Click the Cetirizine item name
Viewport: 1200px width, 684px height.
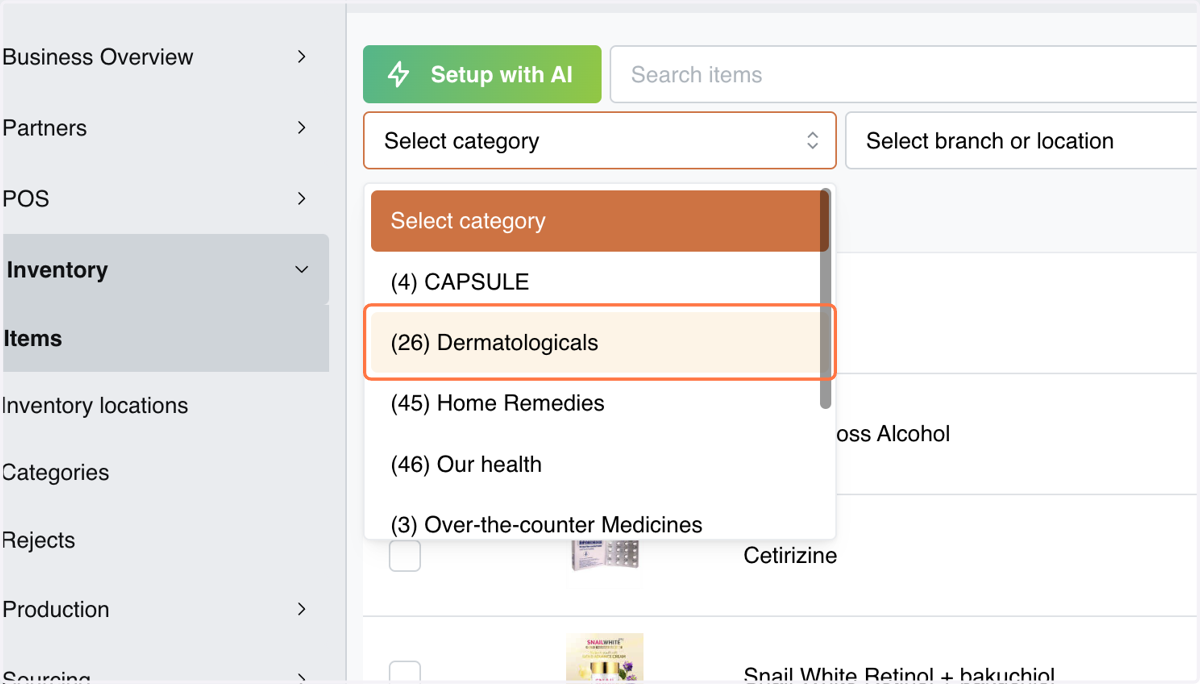791,555
